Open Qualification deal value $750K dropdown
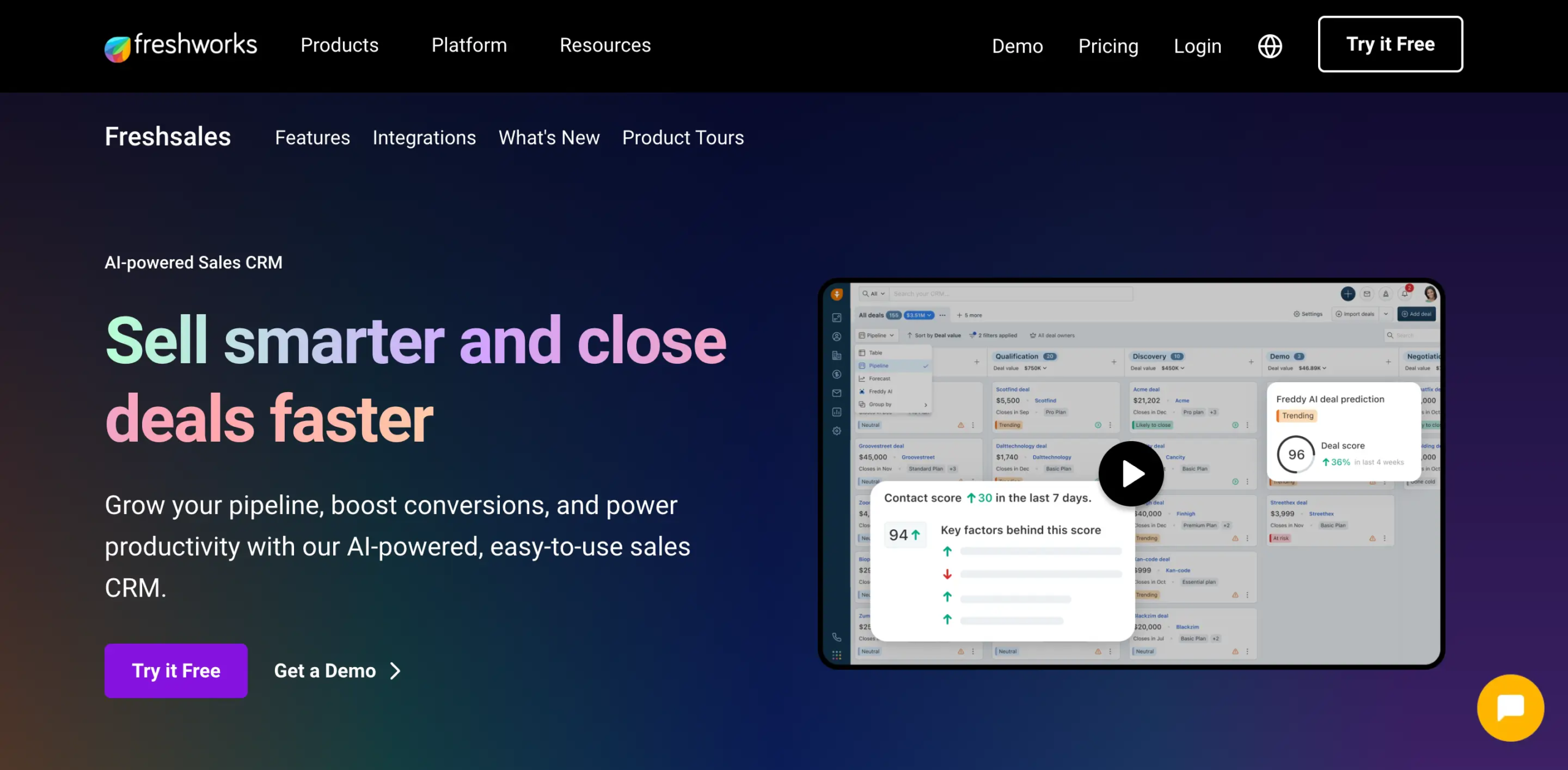 click(x=1036, y=368)
